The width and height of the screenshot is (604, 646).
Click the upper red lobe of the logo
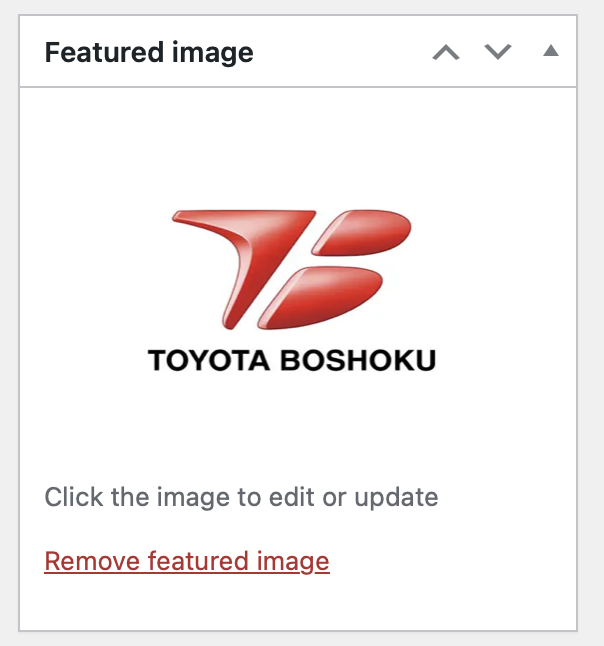(363, 232)
